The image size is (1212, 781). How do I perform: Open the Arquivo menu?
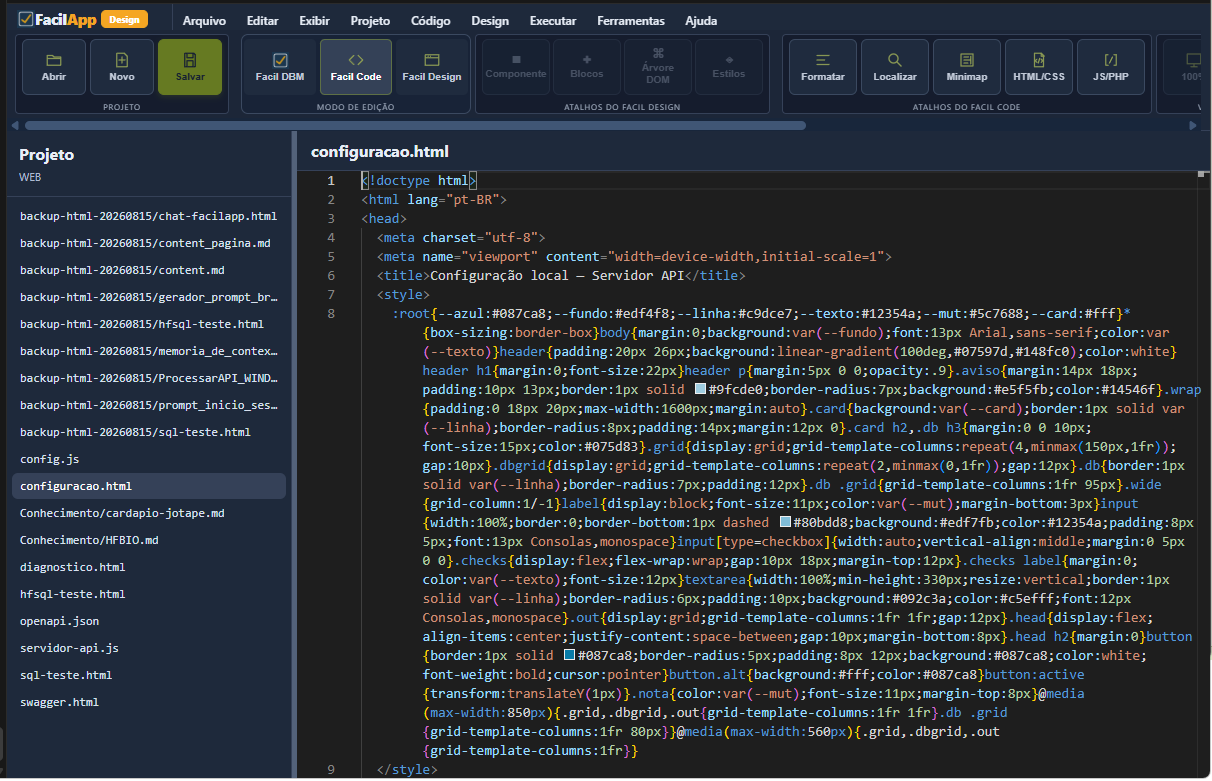click(204, 21)
